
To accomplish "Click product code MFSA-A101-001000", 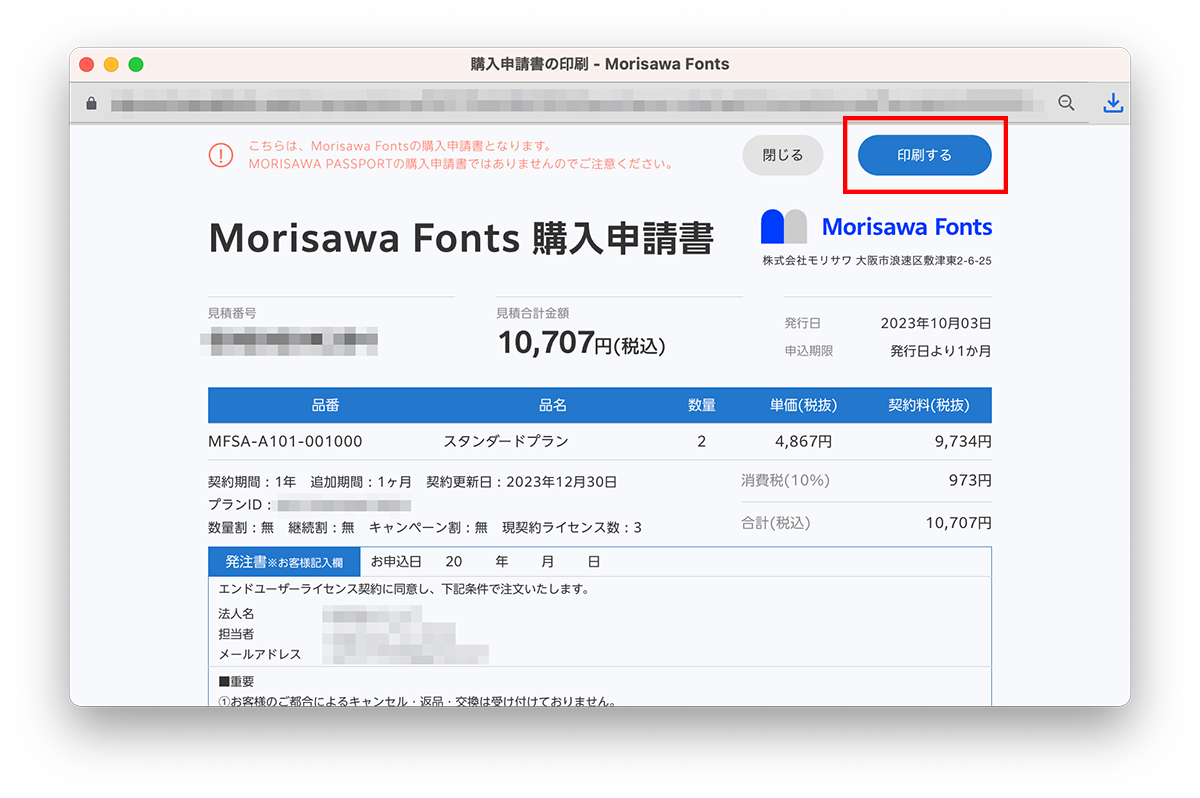I will click(x=285, y=441).
